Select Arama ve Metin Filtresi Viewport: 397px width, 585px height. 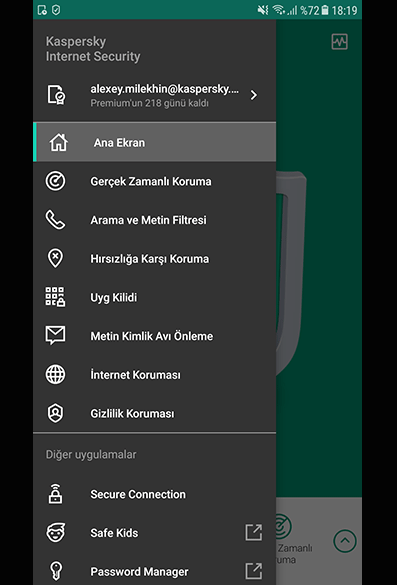(x=154, y=220)
